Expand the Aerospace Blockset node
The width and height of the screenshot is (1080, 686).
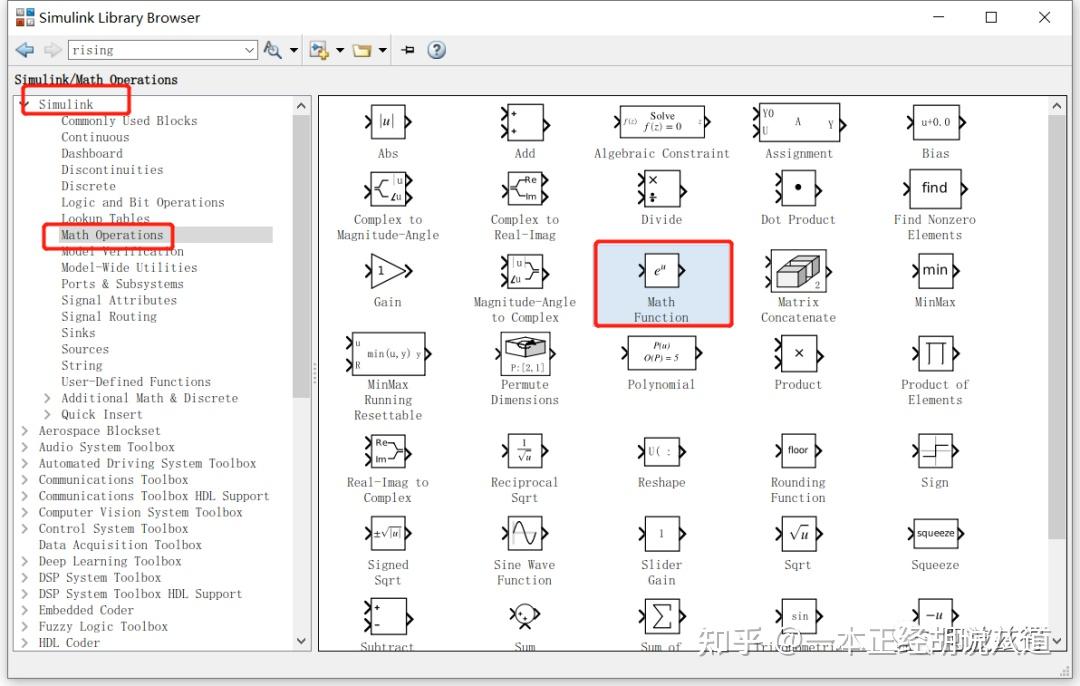coord(25,431)
